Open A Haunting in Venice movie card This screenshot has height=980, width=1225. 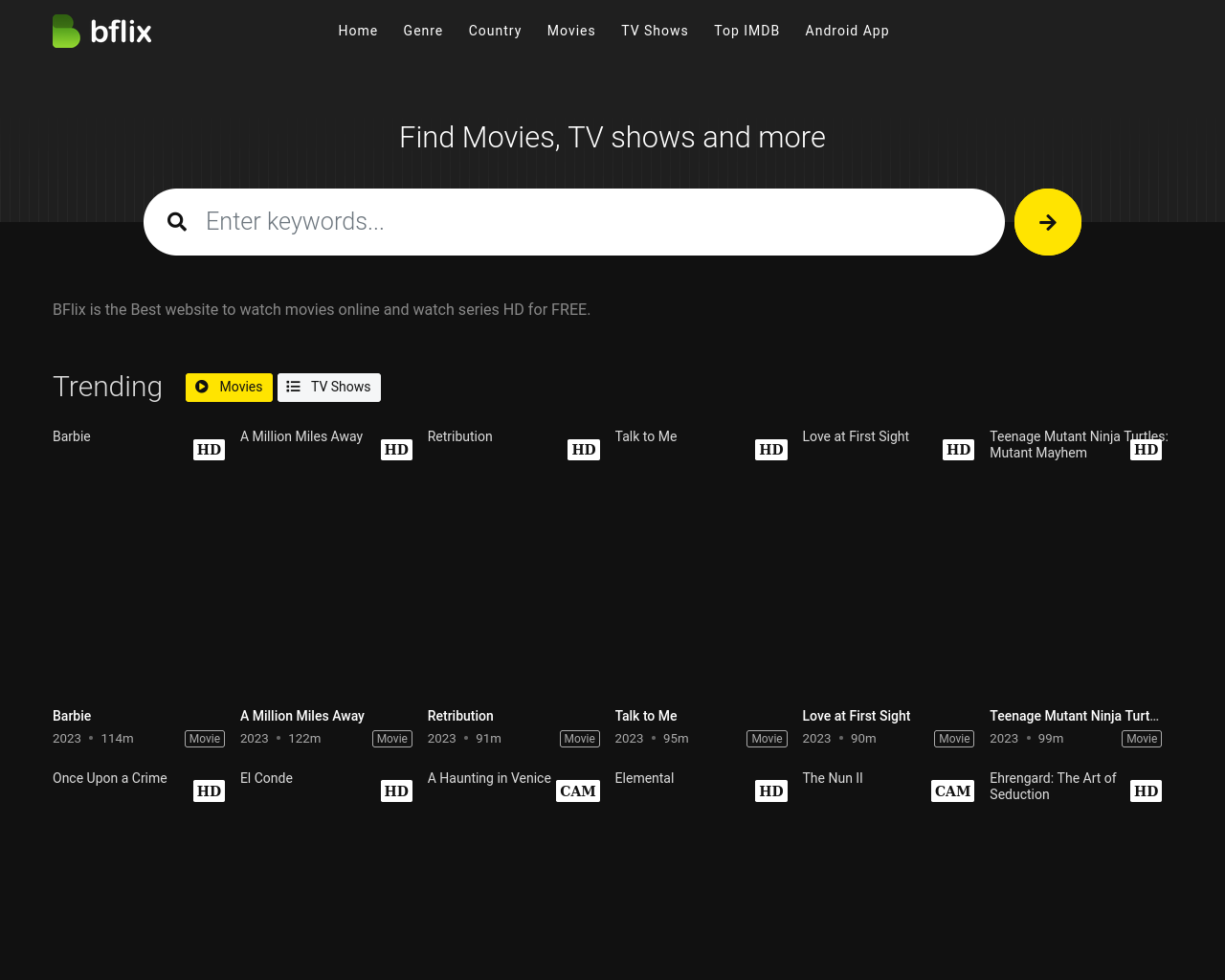(x=514, y=876)
